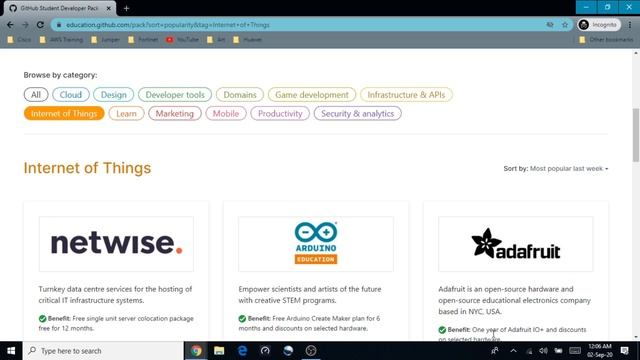Open the Windows notification center
The width and height of the screenshot is (640, 360).
pos(624,351)
